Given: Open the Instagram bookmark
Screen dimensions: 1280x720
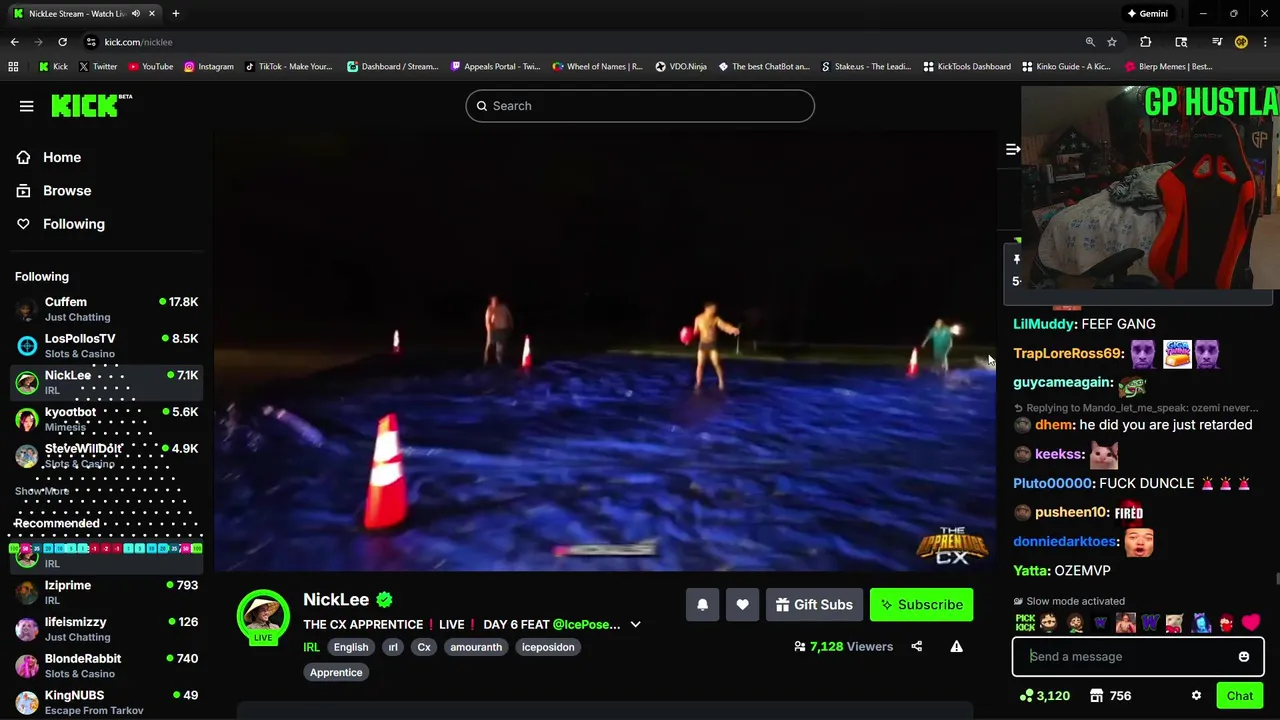Looking at the screenshot, I should (208, 67).
